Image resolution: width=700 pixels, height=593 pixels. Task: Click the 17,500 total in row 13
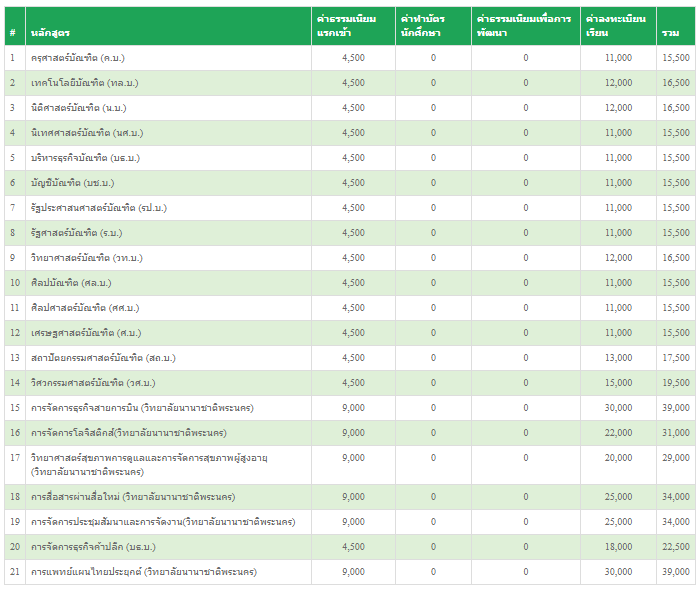click(x=676, y=358)
